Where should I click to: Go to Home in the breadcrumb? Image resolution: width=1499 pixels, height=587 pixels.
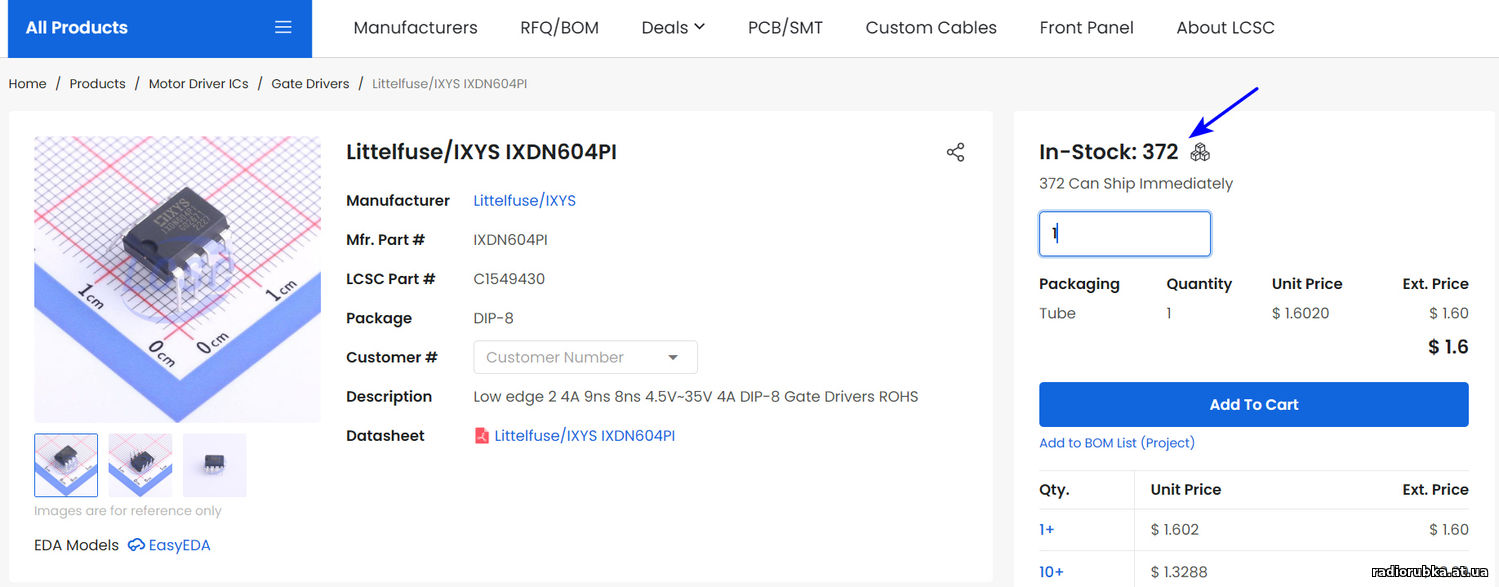[27, 84]
